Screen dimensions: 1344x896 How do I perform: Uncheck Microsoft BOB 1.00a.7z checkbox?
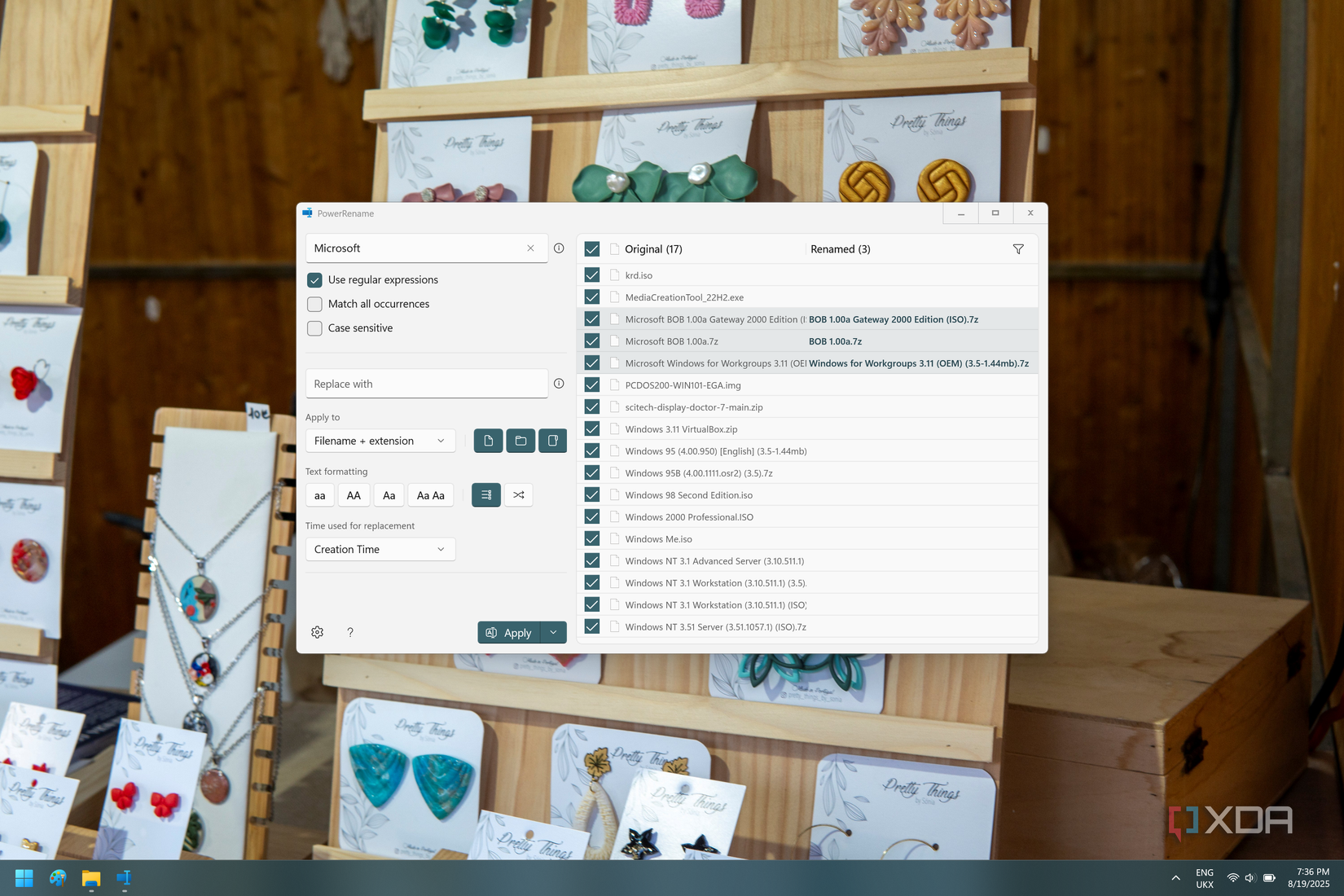[x=592, y=341]
